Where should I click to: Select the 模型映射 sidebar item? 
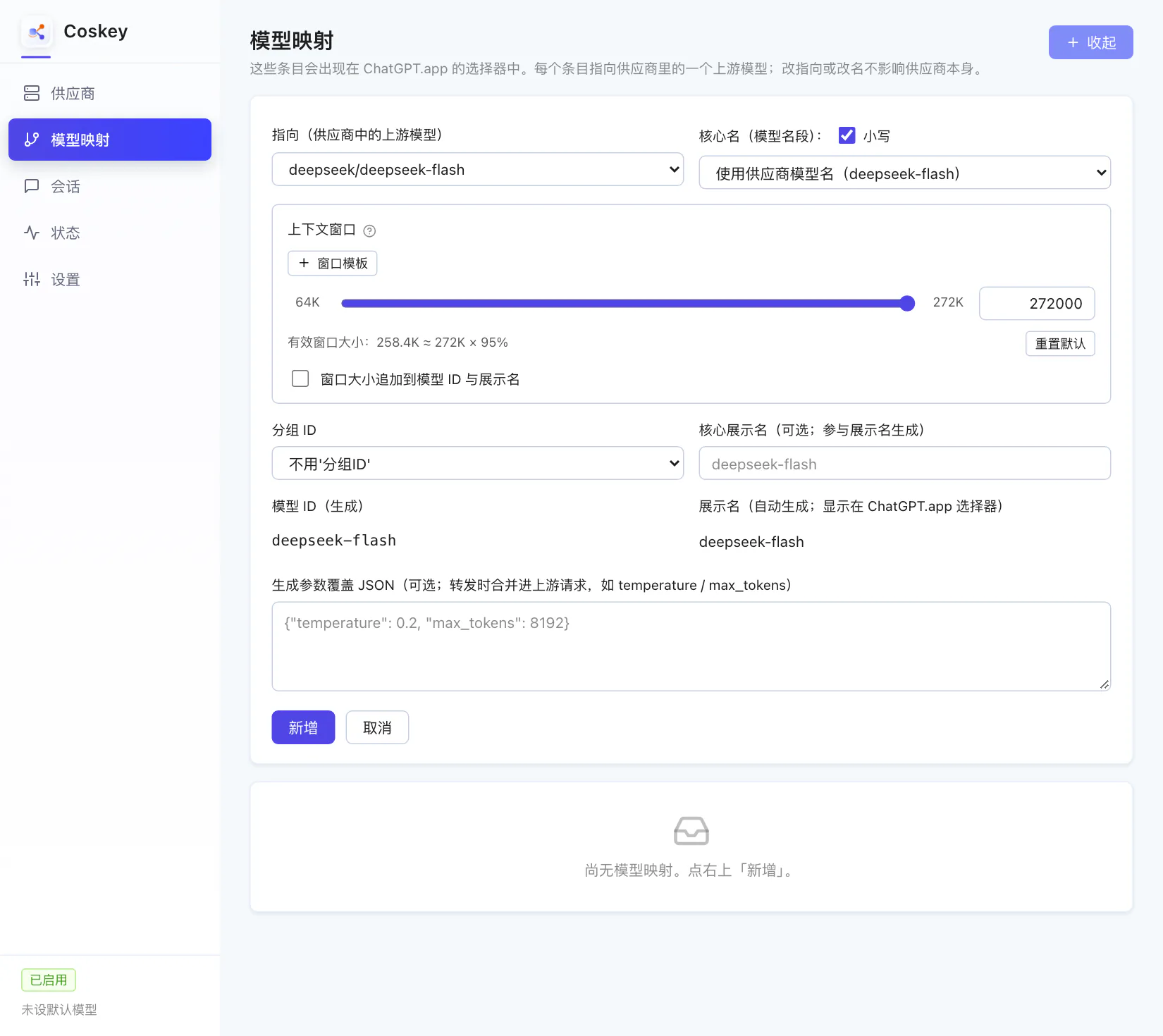110,140
